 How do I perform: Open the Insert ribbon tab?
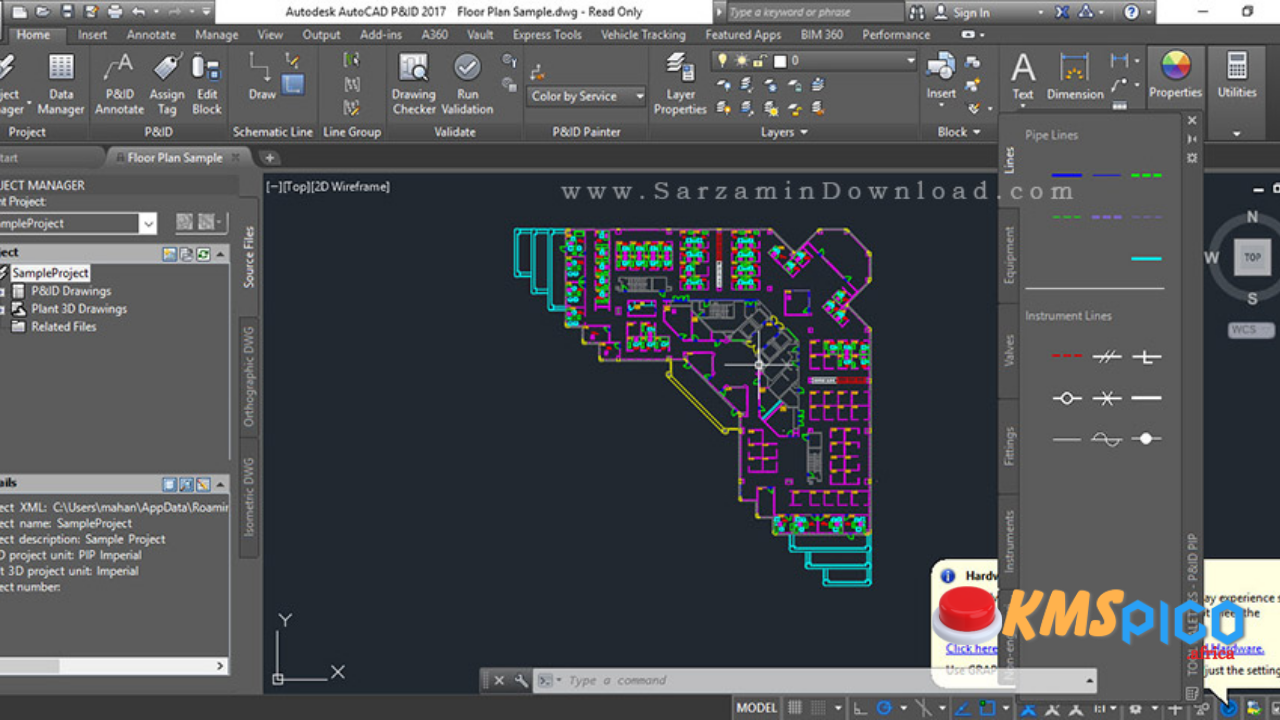pos(92,34)
